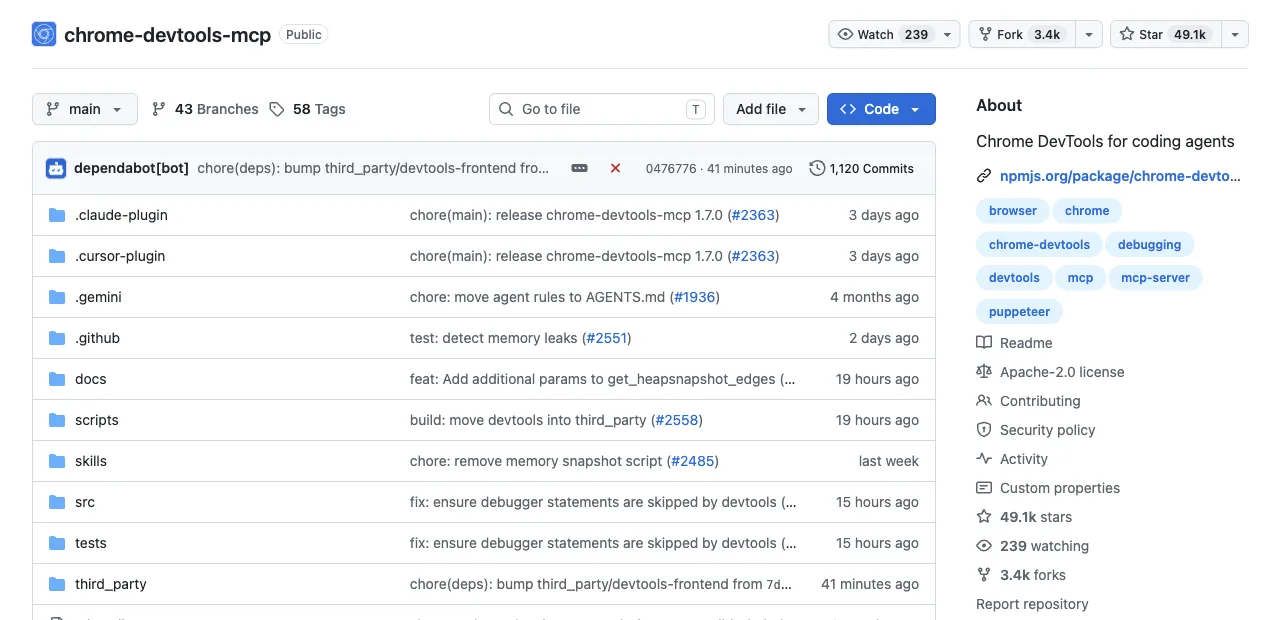The height and width of the screenshot is (620, 1280).
Task: Open the Watch notifications dropdown
Action: 894,34
